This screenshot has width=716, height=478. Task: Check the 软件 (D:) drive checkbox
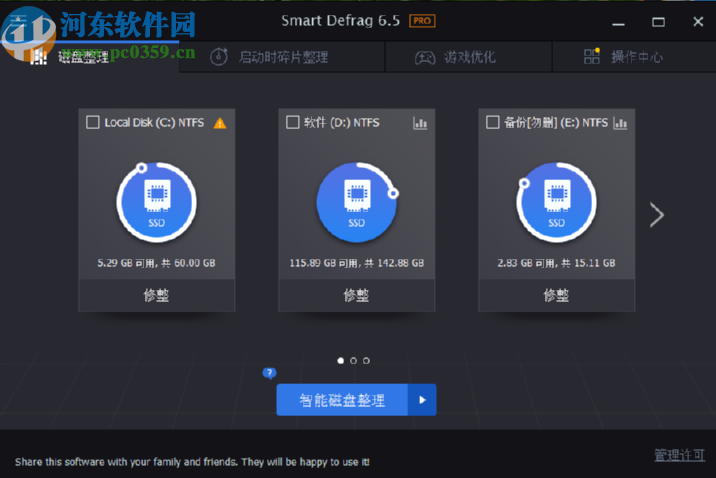[x=292, y=122]
